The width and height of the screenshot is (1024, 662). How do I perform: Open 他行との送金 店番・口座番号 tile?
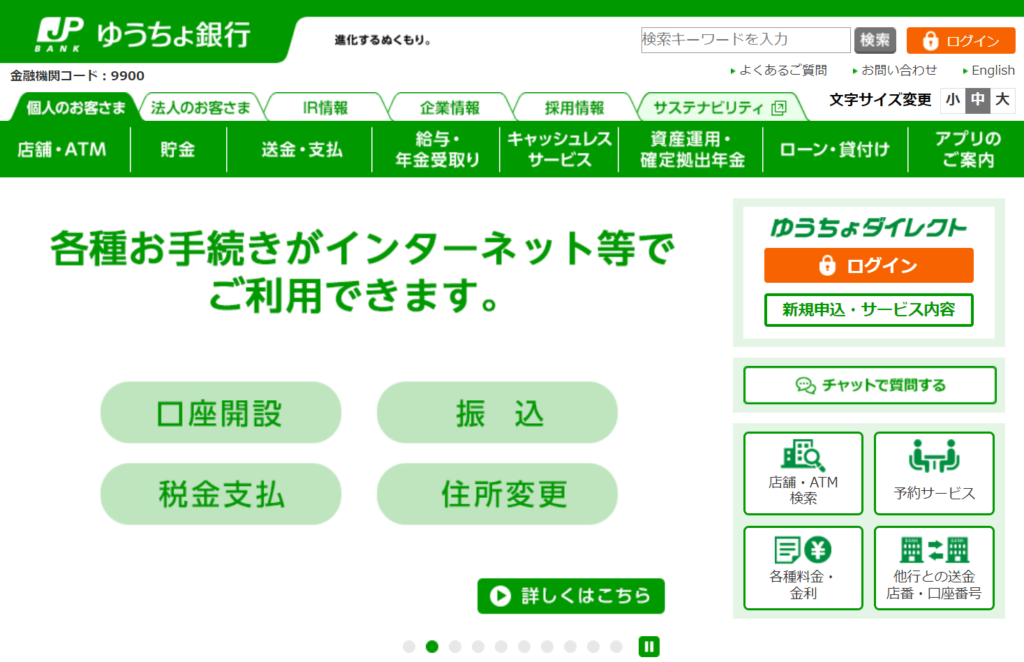tap(934, 568)
